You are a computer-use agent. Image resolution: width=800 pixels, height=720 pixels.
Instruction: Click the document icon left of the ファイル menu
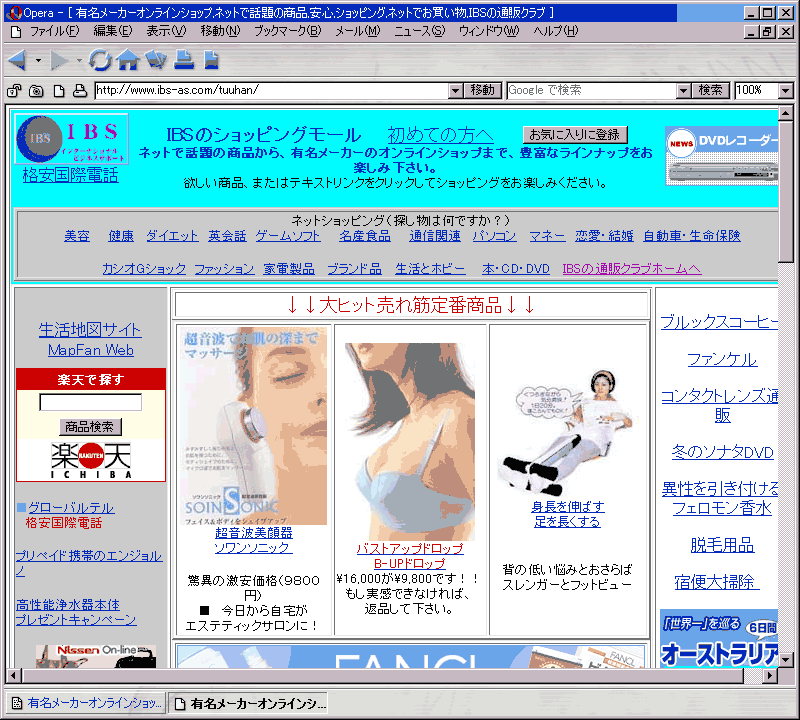click(16, 32)
